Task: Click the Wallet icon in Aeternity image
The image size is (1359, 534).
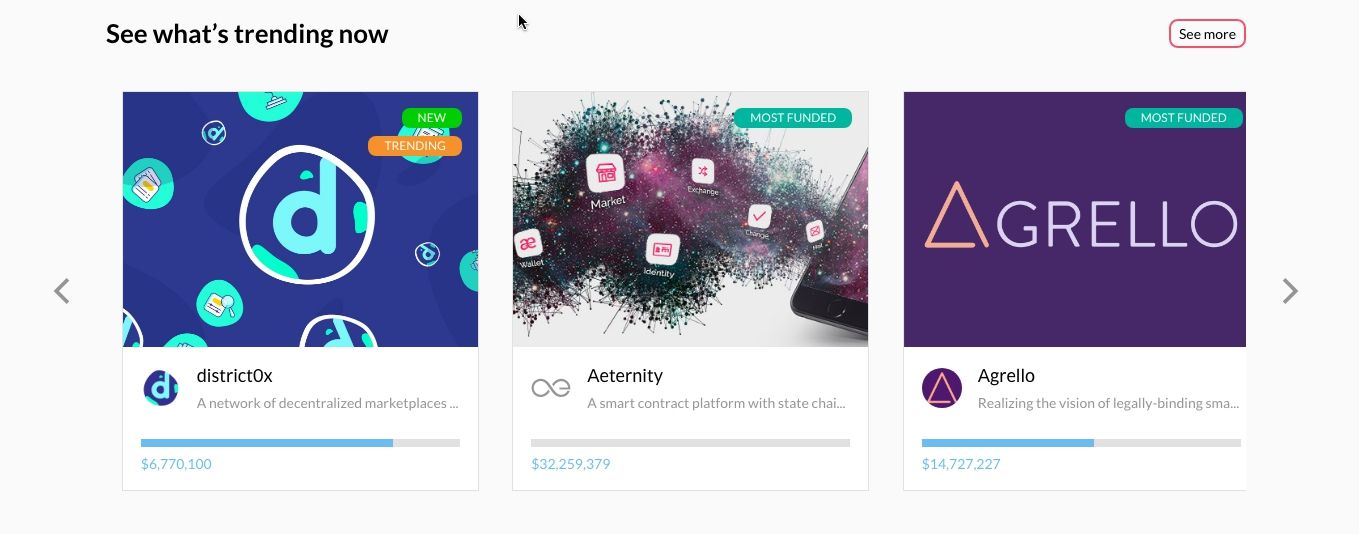Action: pos(529,243)
